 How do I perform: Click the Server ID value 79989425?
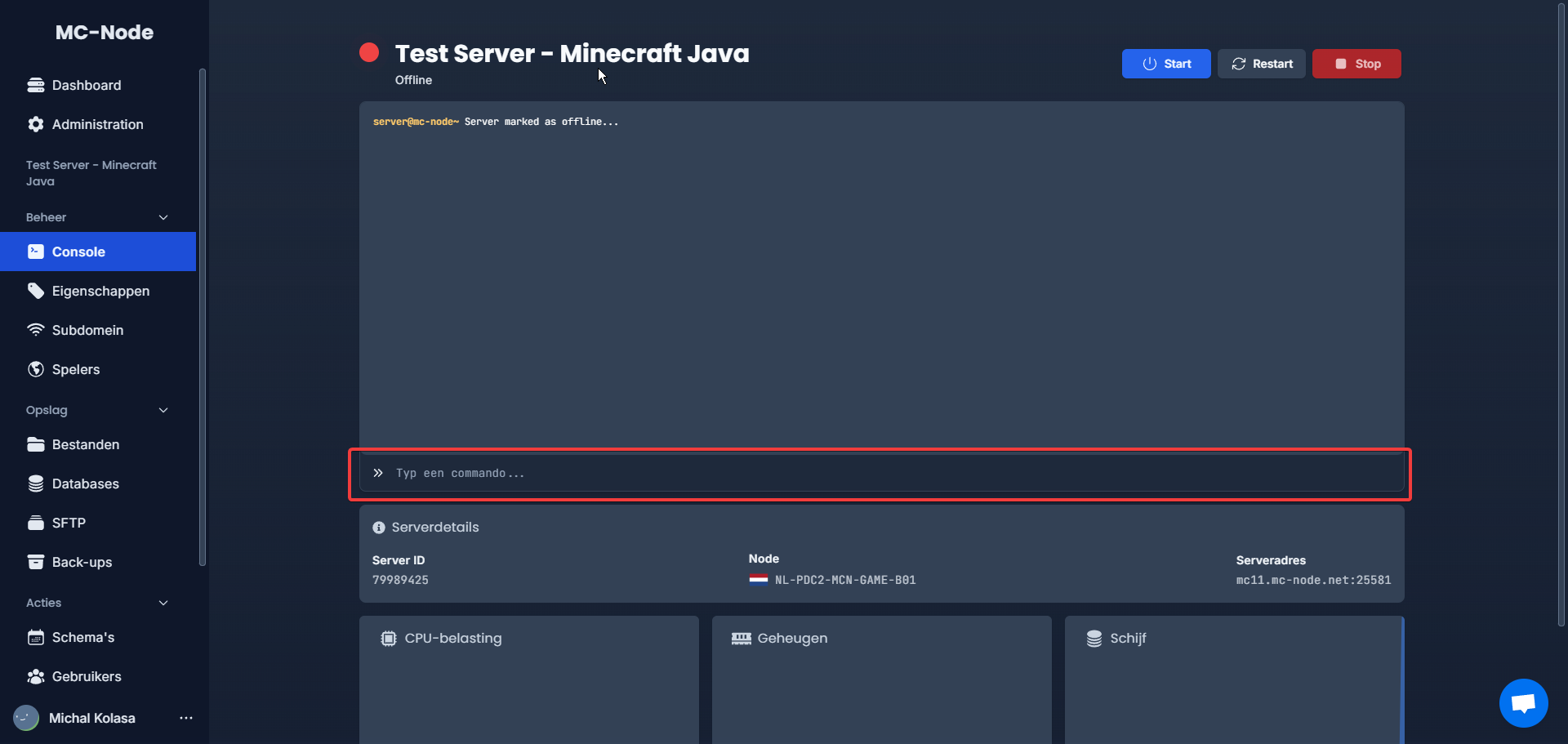click(x=400, y=580)
